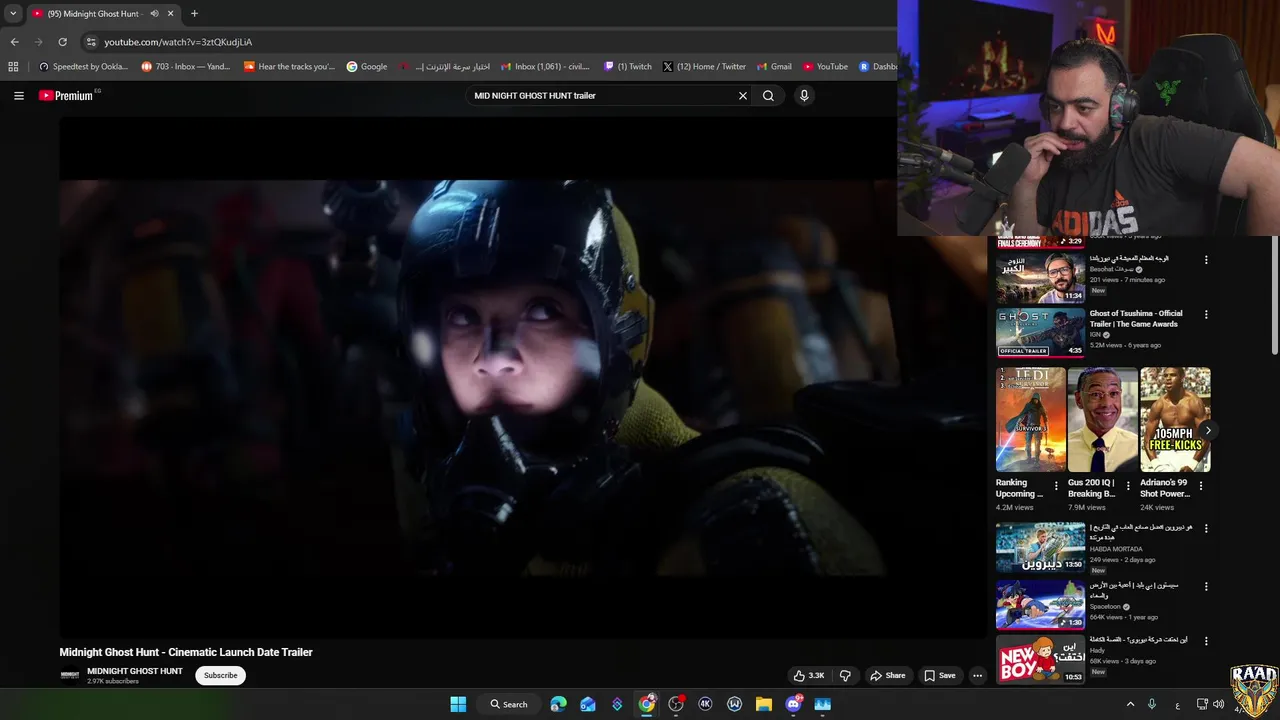Open the MIDNIGHT GHOST HUNT channel name
The height and width of the screenshot is (720, 1280).
[135, 671]
